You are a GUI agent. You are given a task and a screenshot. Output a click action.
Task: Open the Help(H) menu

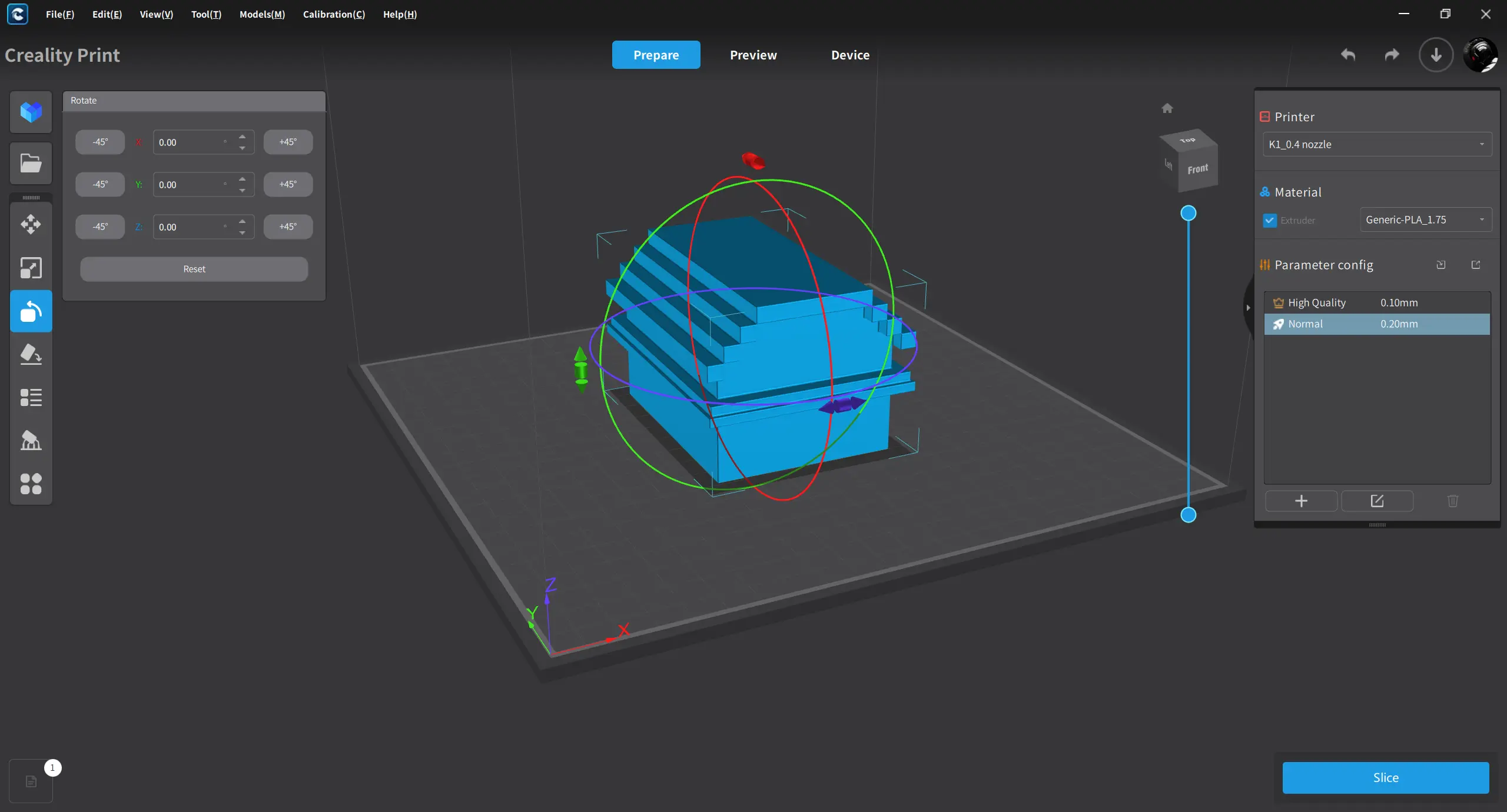point(400,14)
